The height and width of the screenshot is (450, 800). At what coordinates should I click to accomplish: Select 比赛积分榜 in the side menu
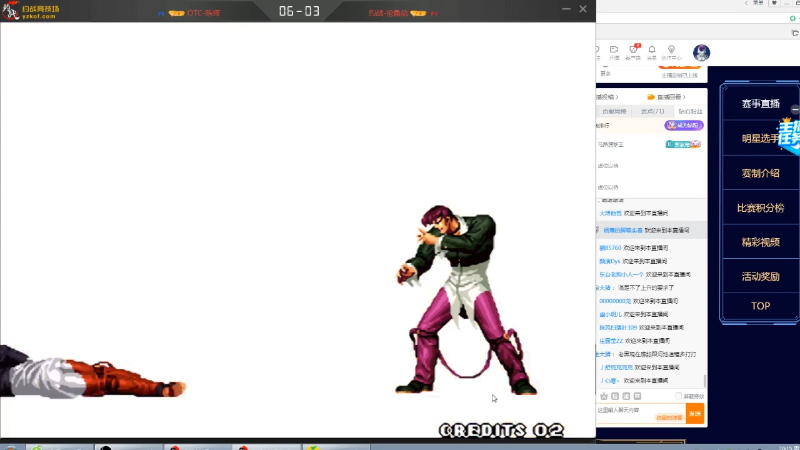[760, 208]
